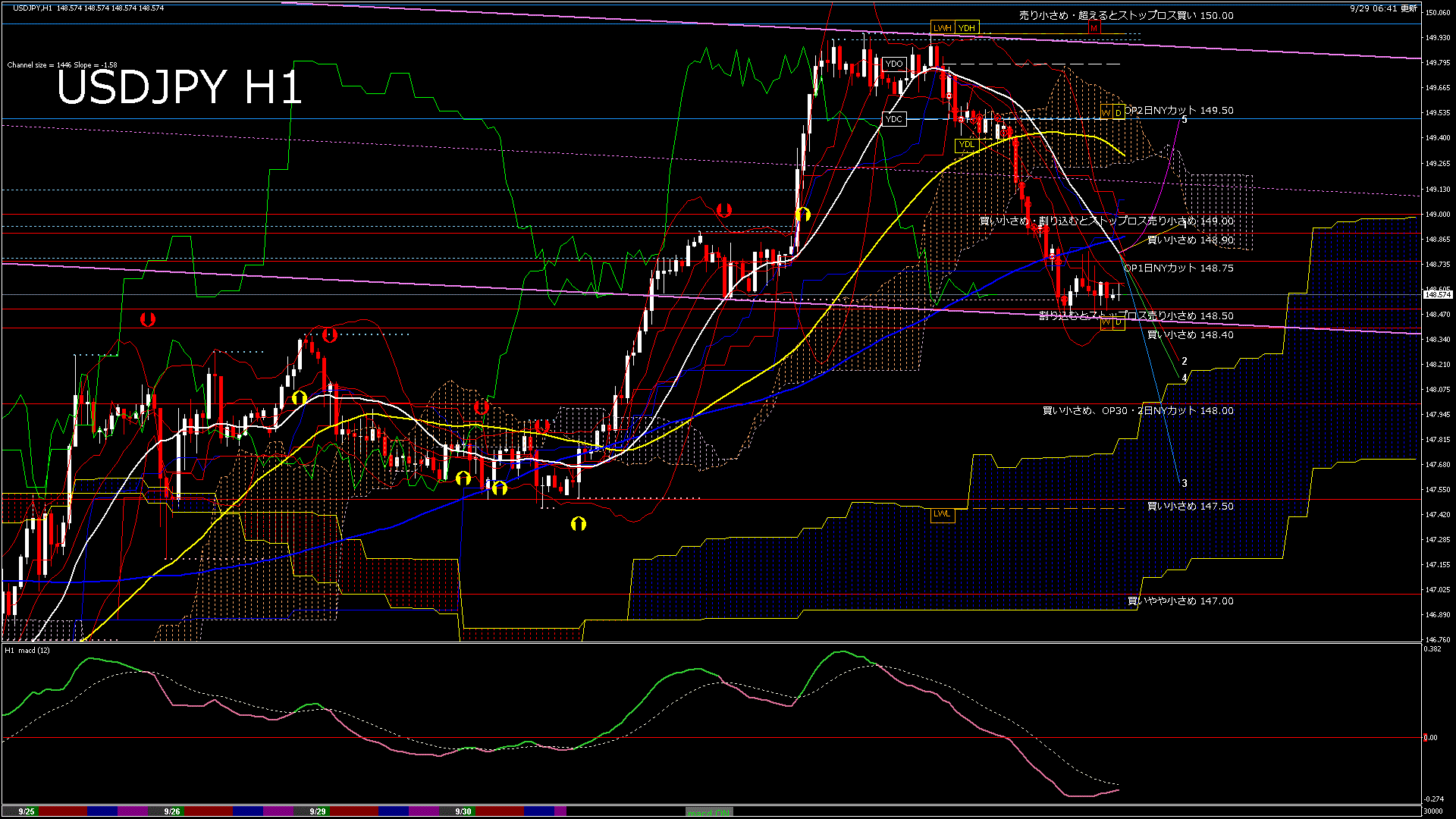
Task: Click forecast endpoint label number 3
Action: (1185, 484)
